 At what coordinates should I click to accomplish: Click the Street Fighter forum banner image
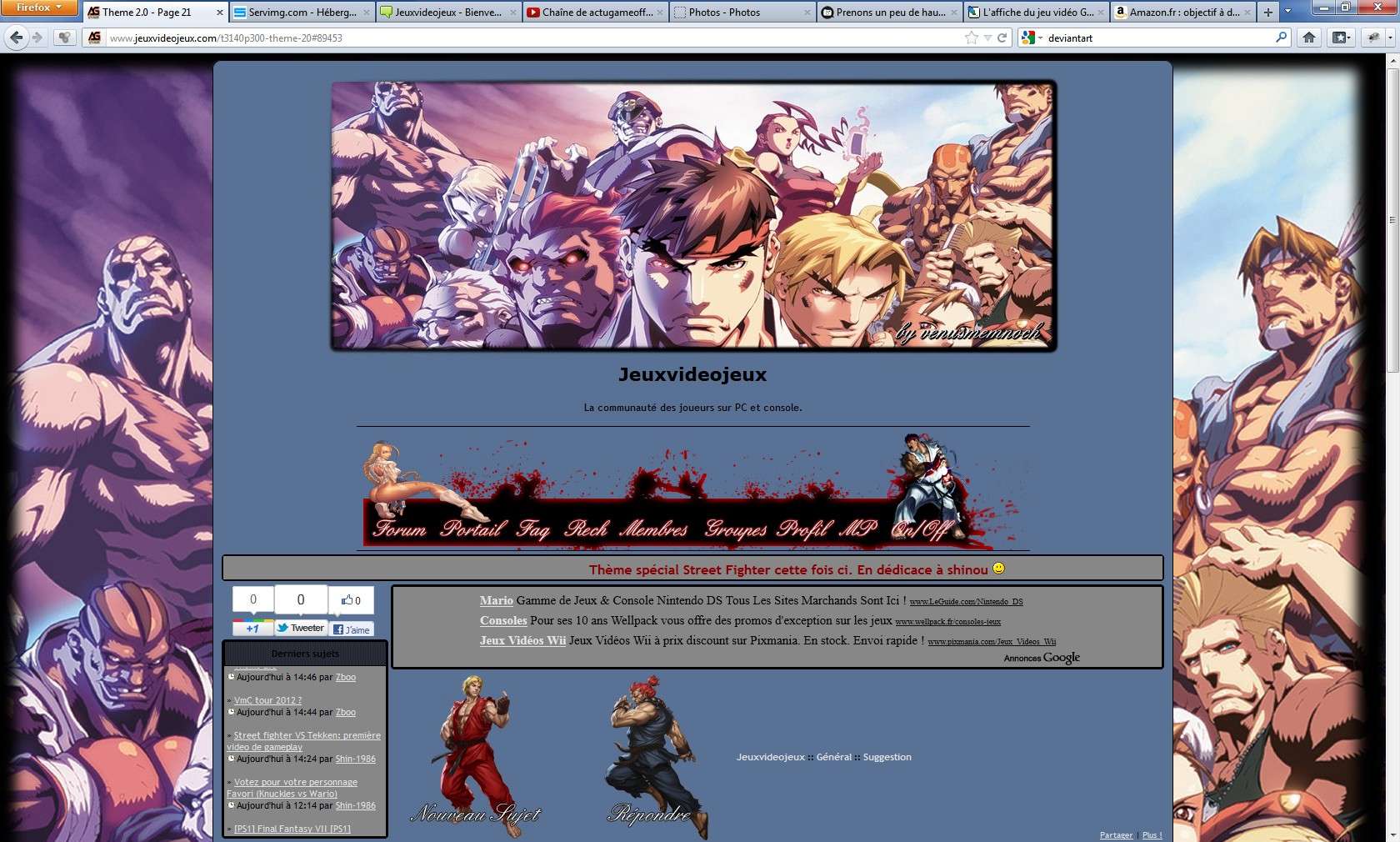[x=693, y=216]
